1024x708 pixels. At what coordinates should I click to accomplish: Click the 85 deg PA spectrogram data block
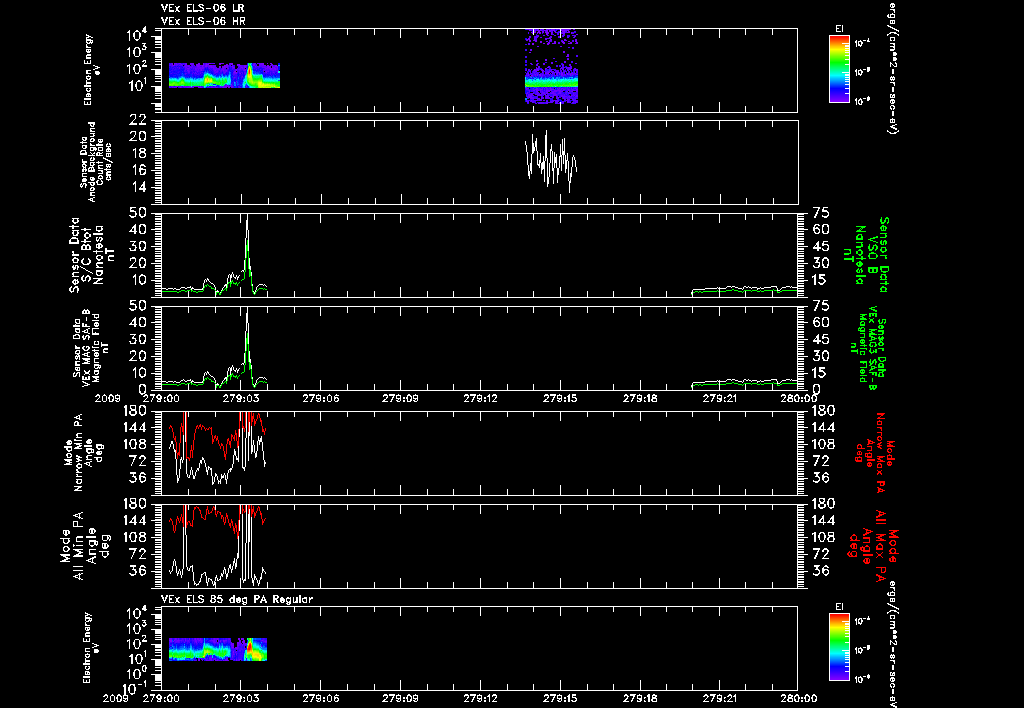pos(217,649)
